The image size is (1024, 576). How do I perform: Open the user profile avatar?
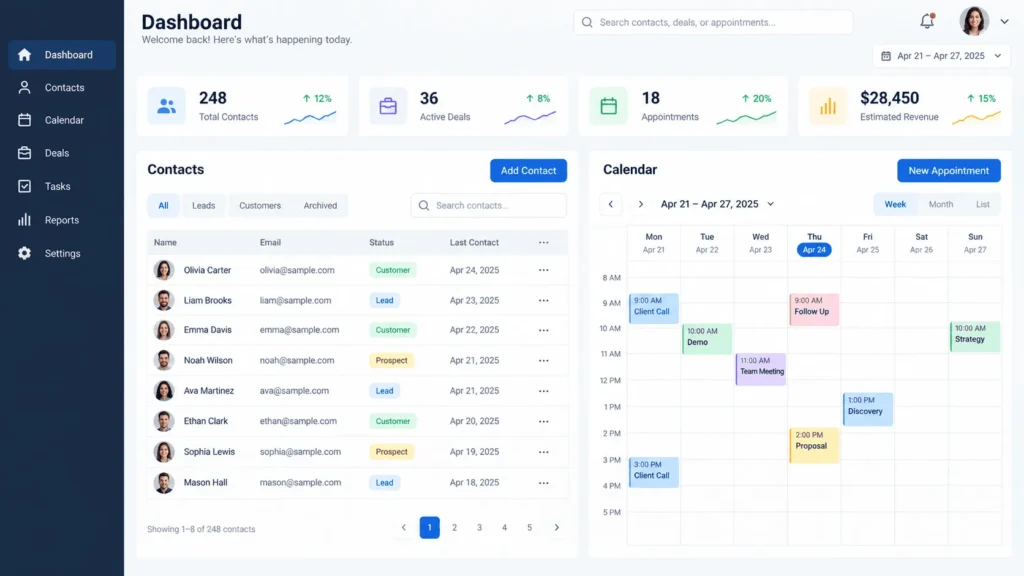click(973, 21)
